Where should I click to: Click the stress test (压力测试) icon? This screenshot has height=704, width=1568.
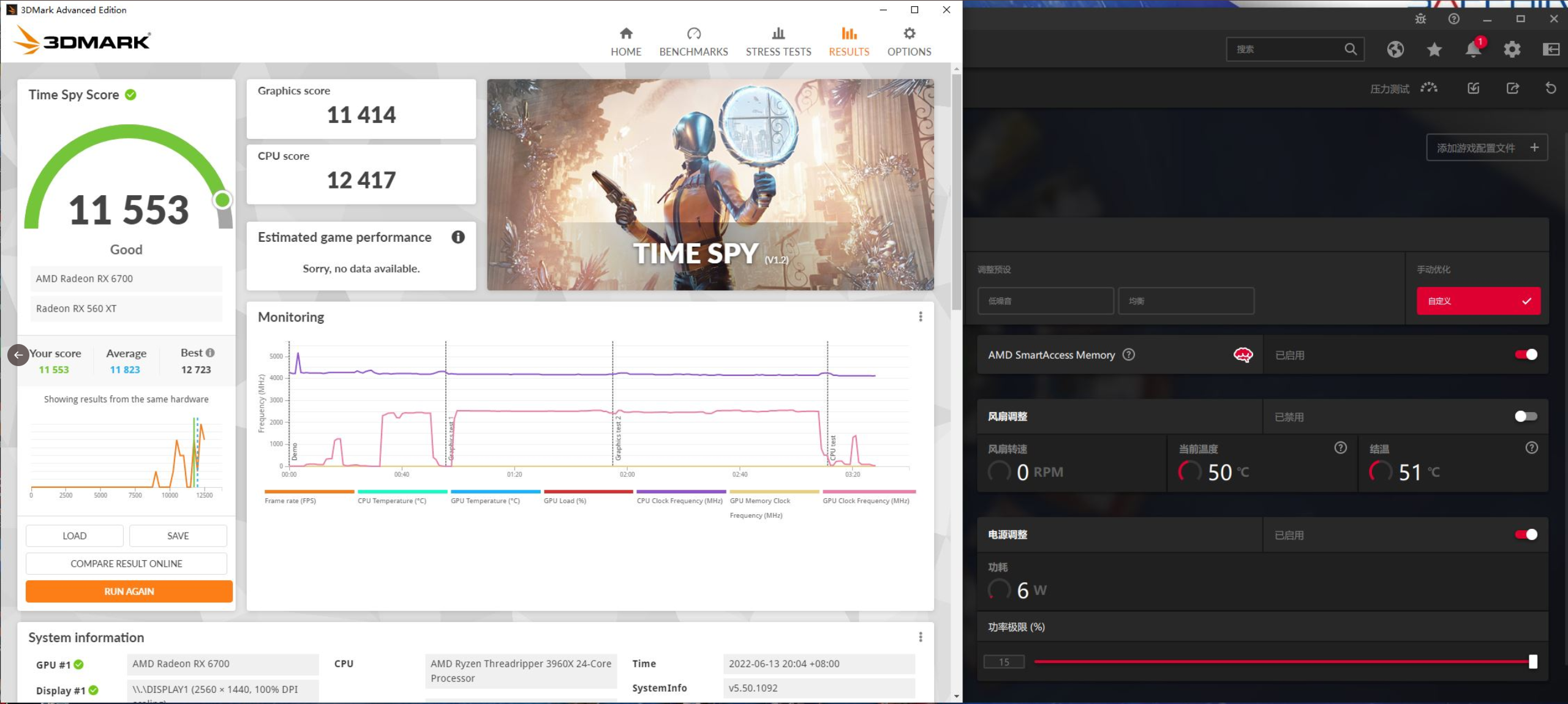pyautogui.click(x=1428, y=89)
